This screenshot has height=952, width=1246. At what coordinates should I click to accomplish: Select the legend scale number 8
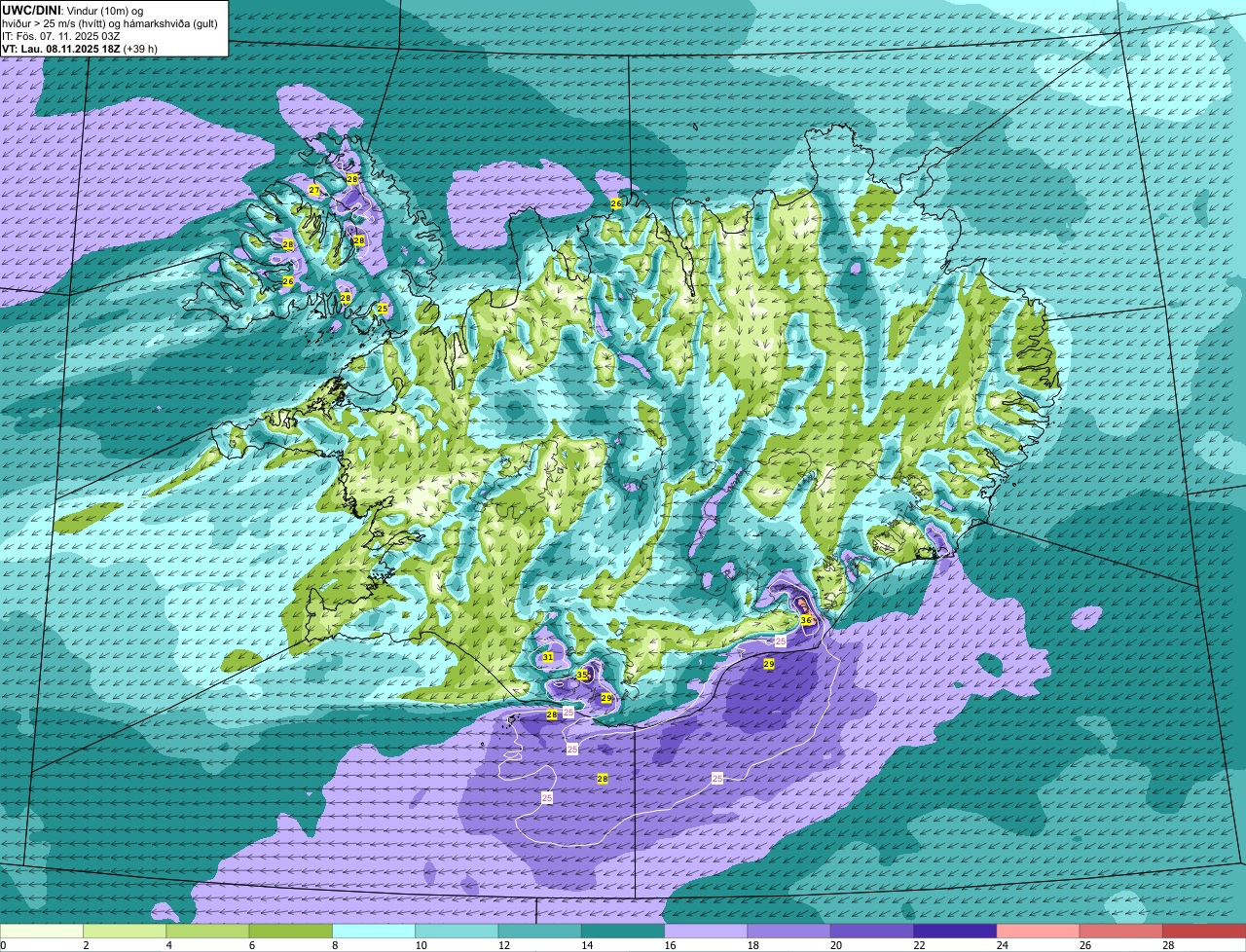pyautogui.click(x=334, y=945)
